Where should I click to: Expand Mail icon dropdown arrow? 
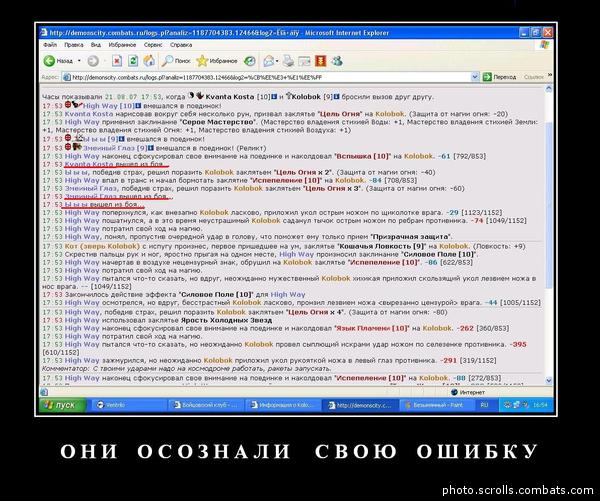tap(277, 61)
